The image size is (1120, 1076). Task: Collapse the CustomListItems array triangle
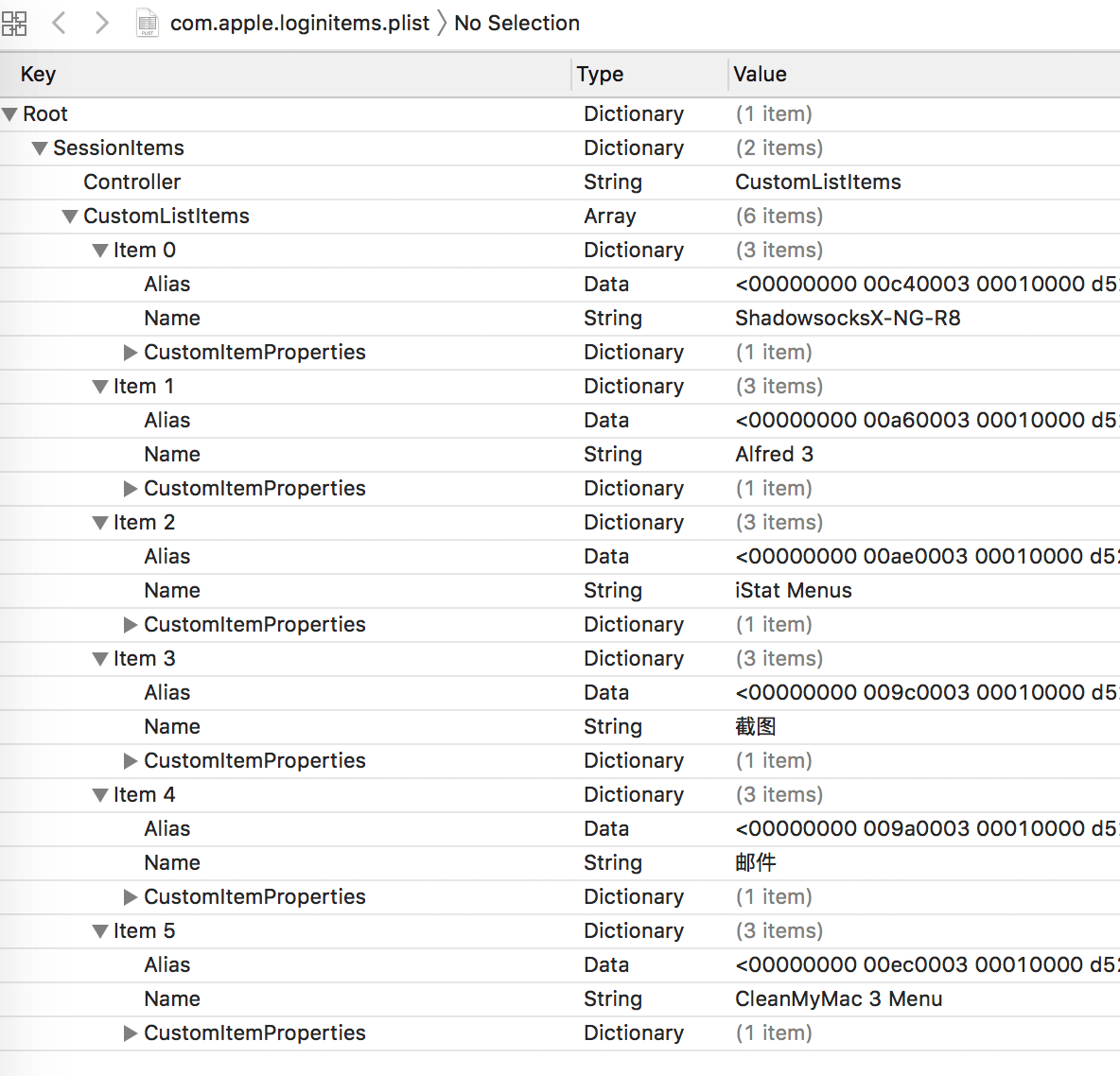pyautogui.click(x=69, y=217)
